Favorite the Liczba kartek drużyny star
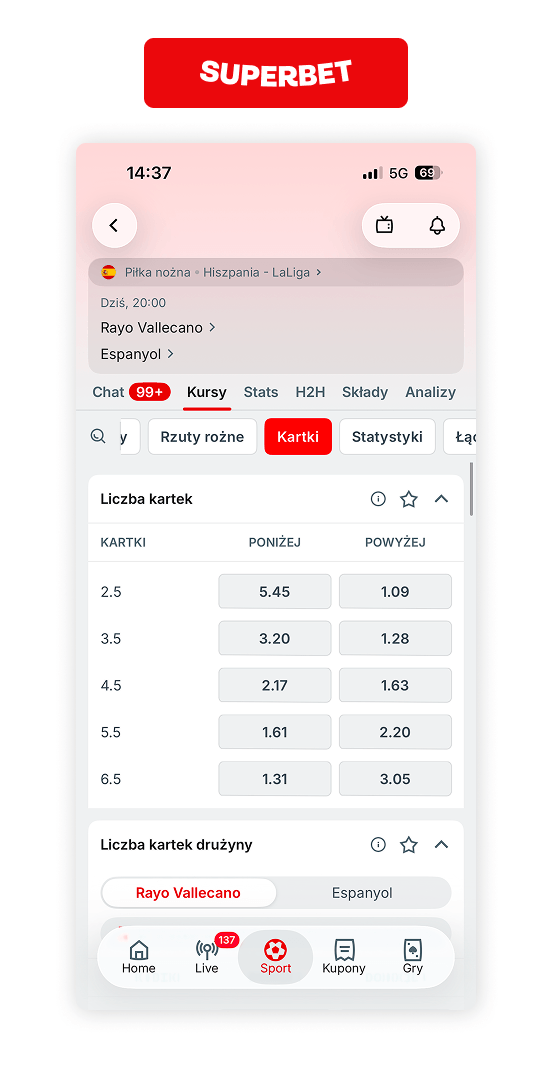552x1079 pixels. coord(409,844)
